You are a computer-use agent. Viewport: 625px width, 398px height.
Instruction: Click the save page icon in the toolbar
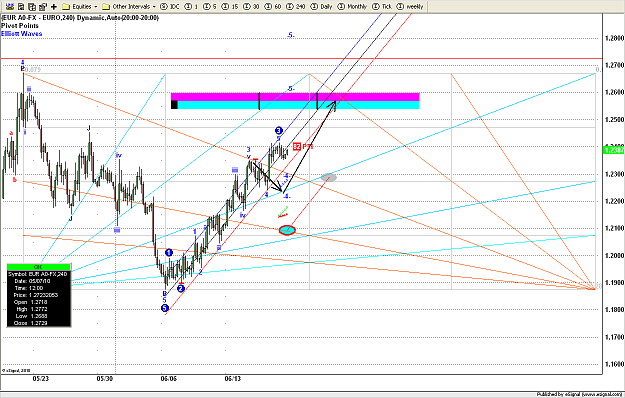click(21, 6)
